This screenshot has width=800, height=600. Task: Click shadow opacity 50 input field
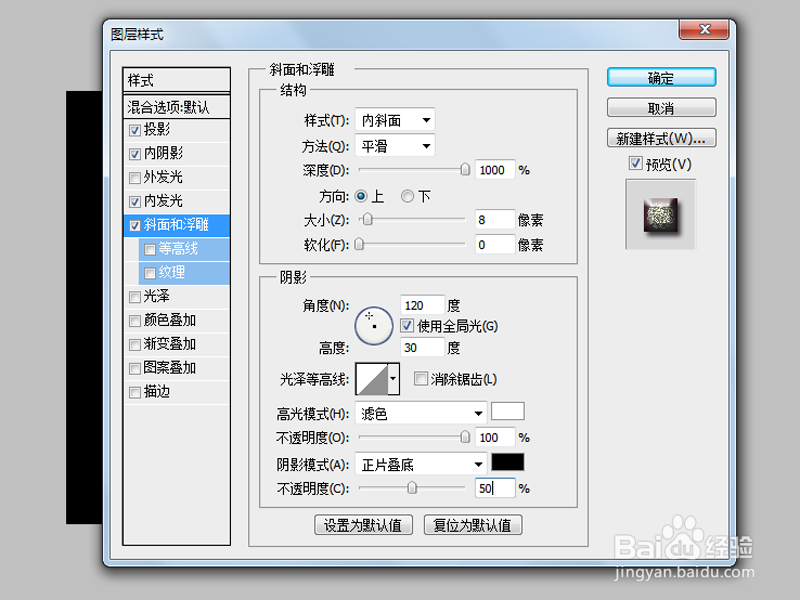click(x=495, y=488)
